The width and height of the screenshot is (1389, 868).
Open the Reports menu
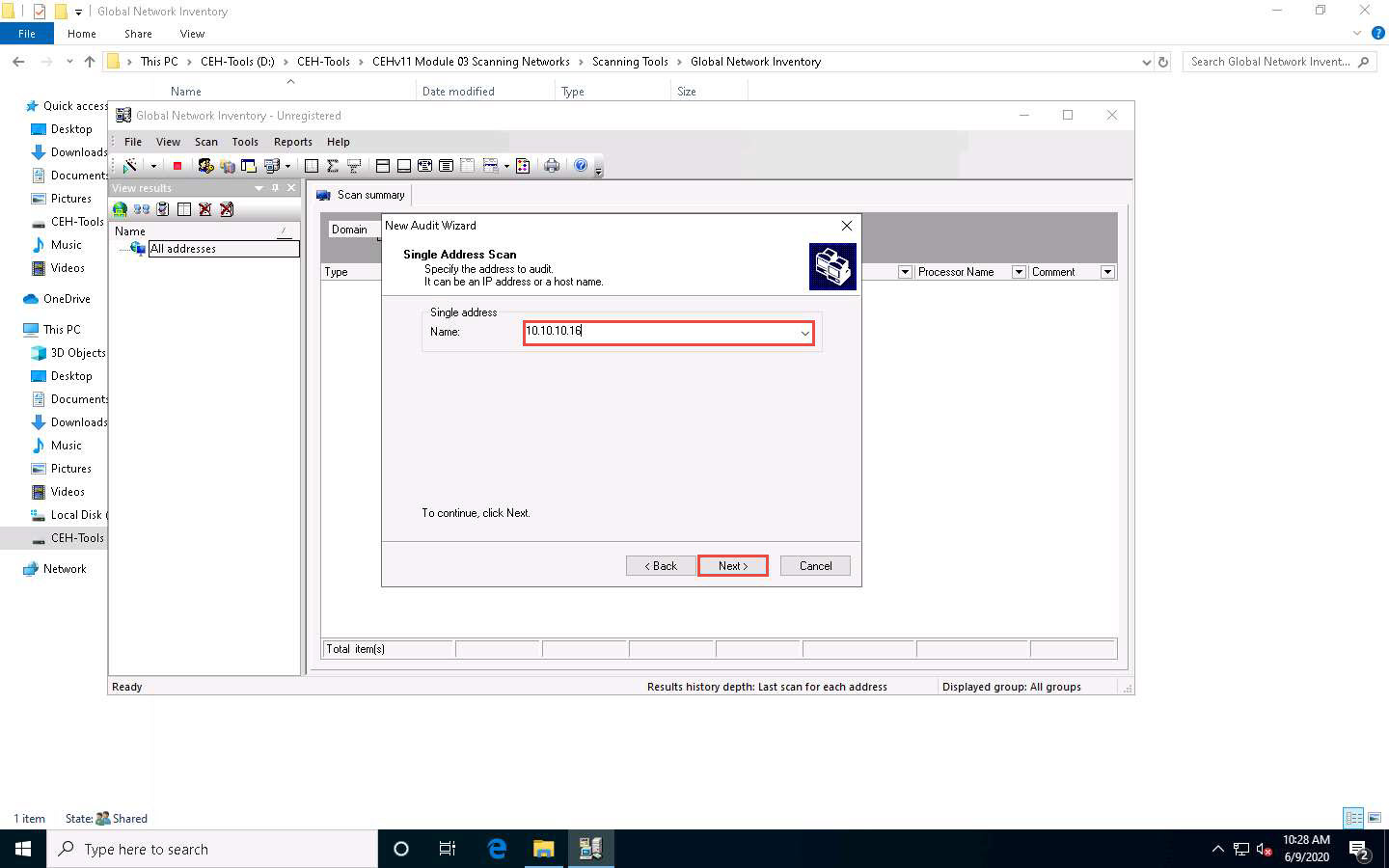(293, 142)
